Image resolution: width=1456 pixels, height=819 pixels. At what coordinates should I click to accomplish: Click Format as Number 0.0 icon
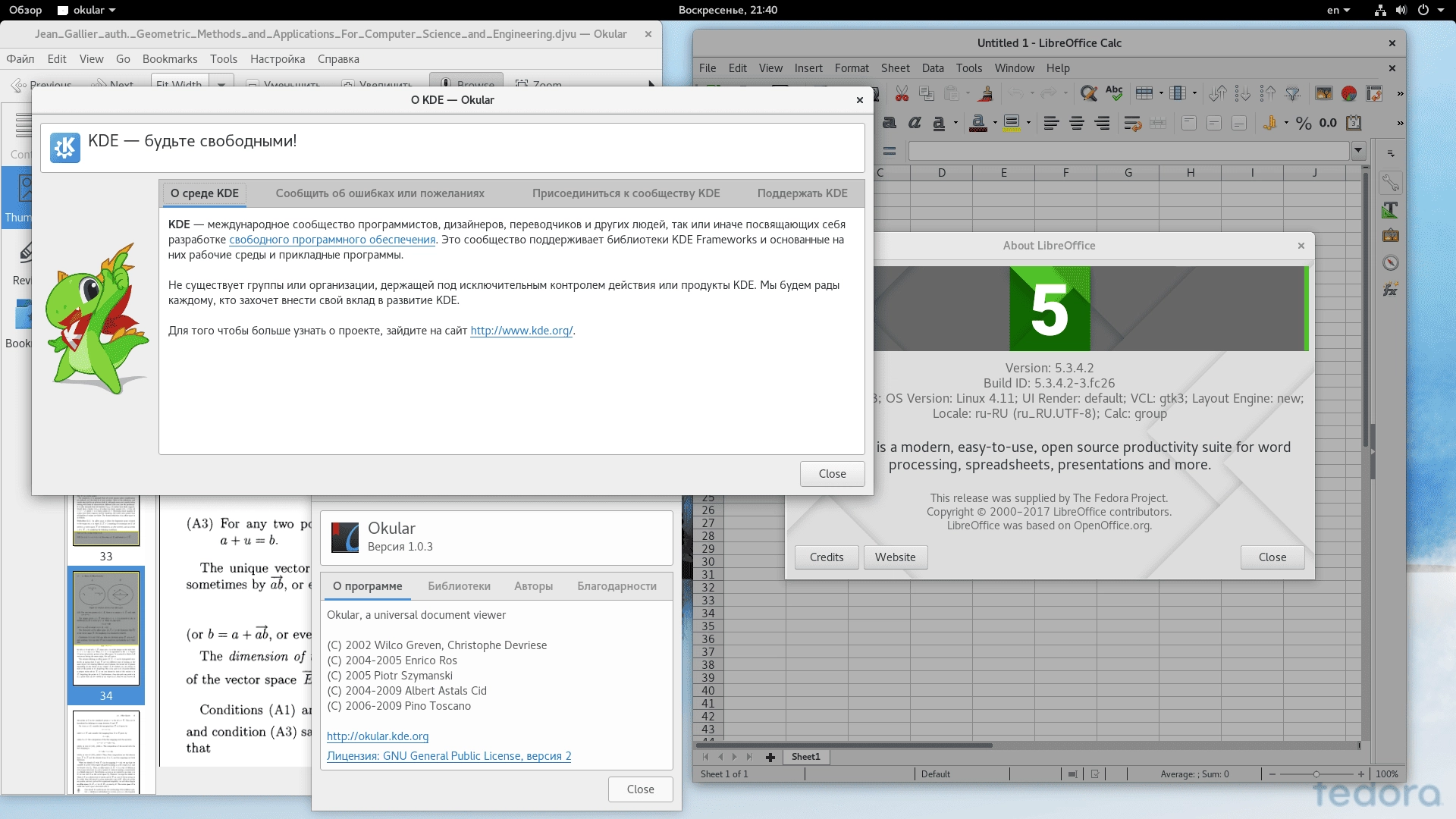[1329, 123]
